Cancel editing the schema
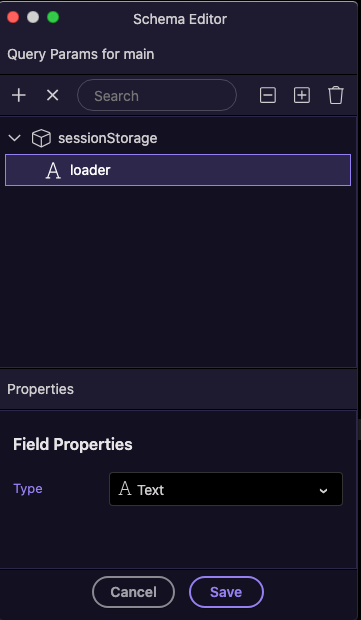361x620 pixels. (133, 592)
